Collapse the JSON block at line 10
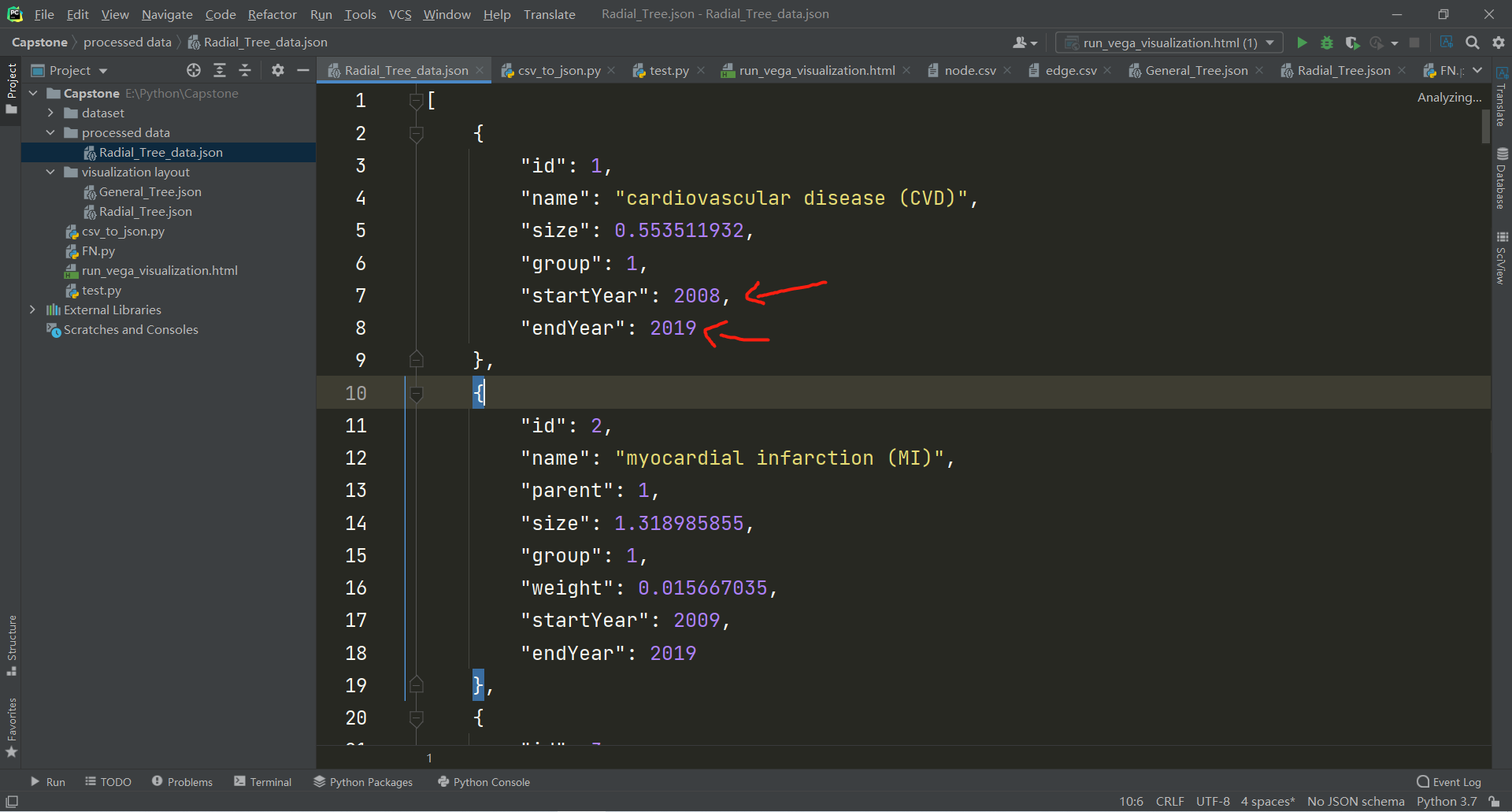This screenshot has width=1512, height=812. point(417,393)
